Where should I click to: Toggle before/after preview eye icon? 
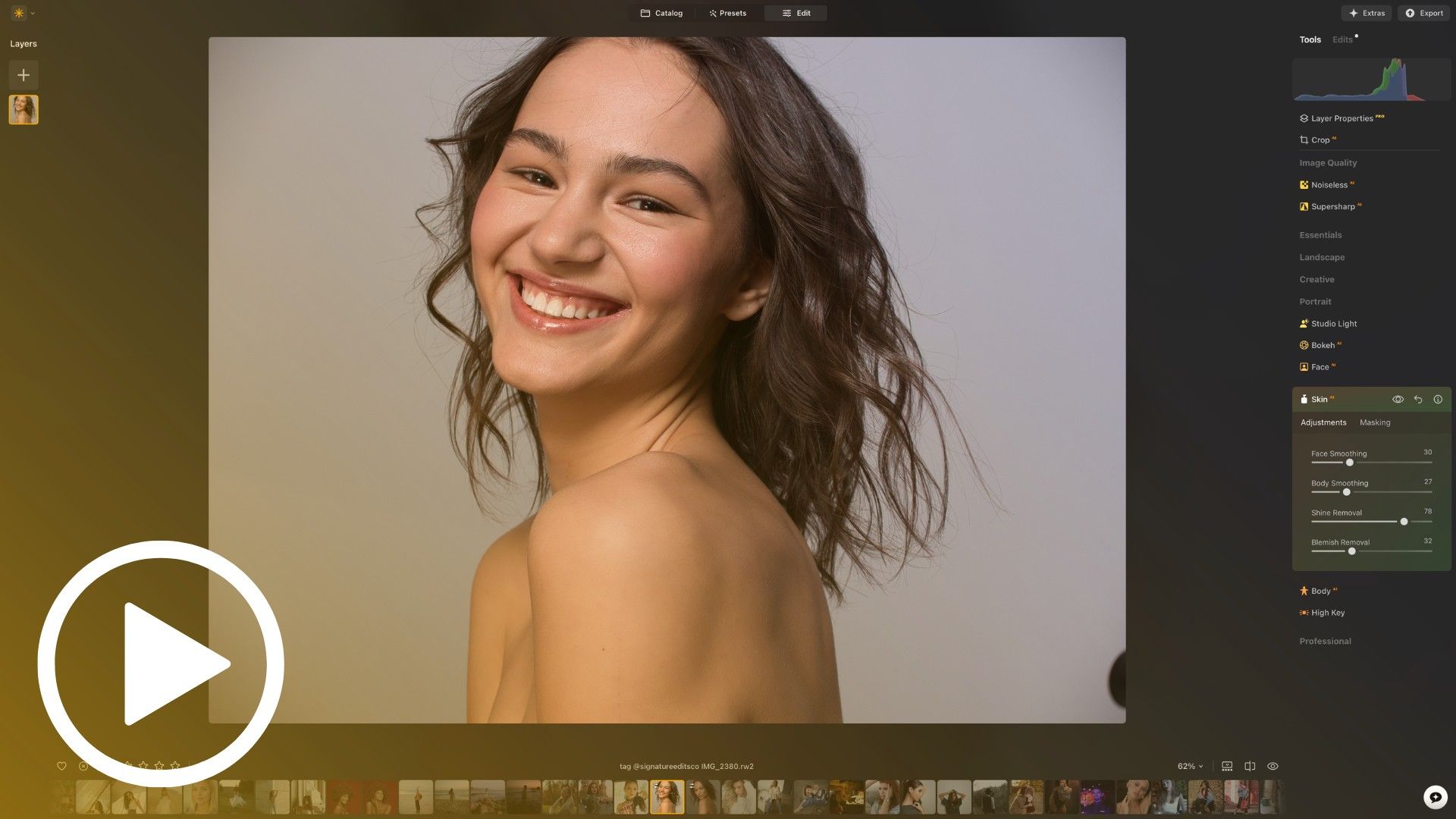pyautogui.click(x=1272, y=767)
